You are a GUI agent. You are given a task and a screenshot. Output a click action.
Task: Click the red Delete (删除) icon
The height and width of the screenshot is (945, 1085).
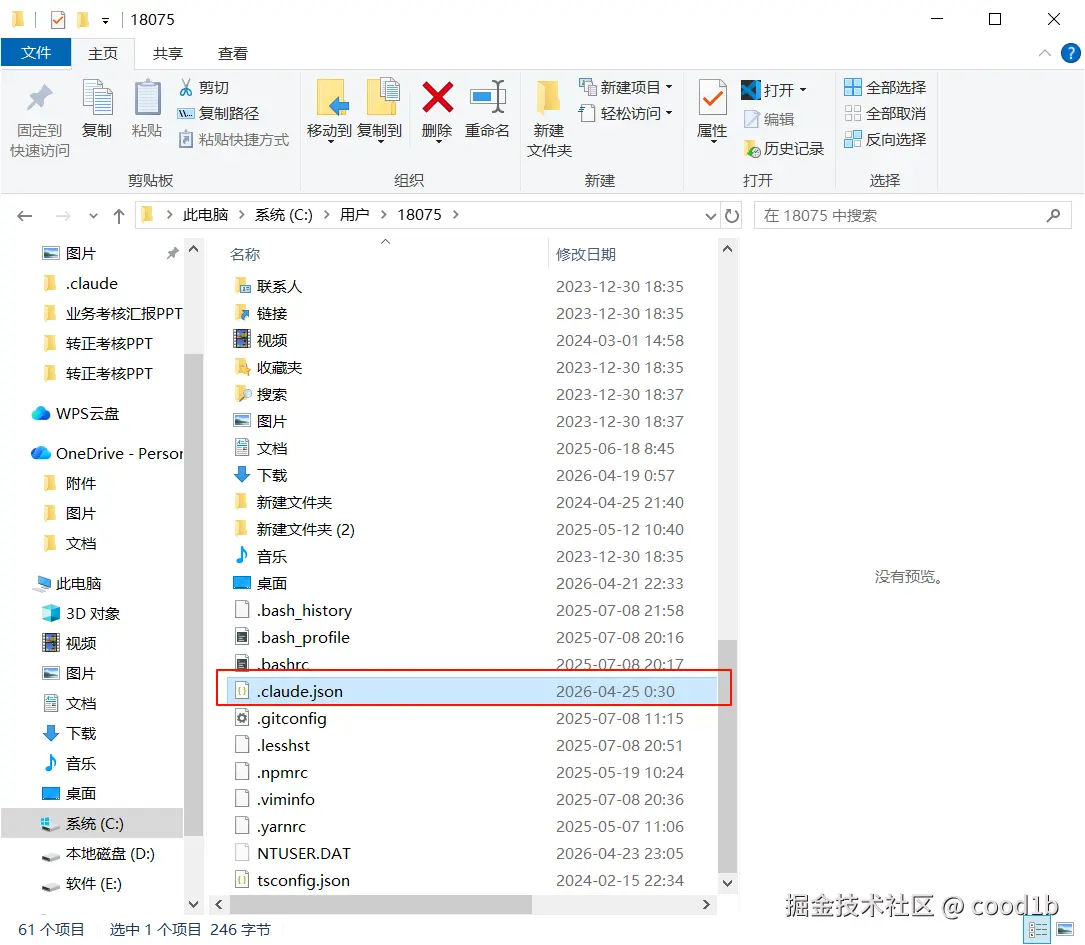pyautogui.click(x=437, y=98)
